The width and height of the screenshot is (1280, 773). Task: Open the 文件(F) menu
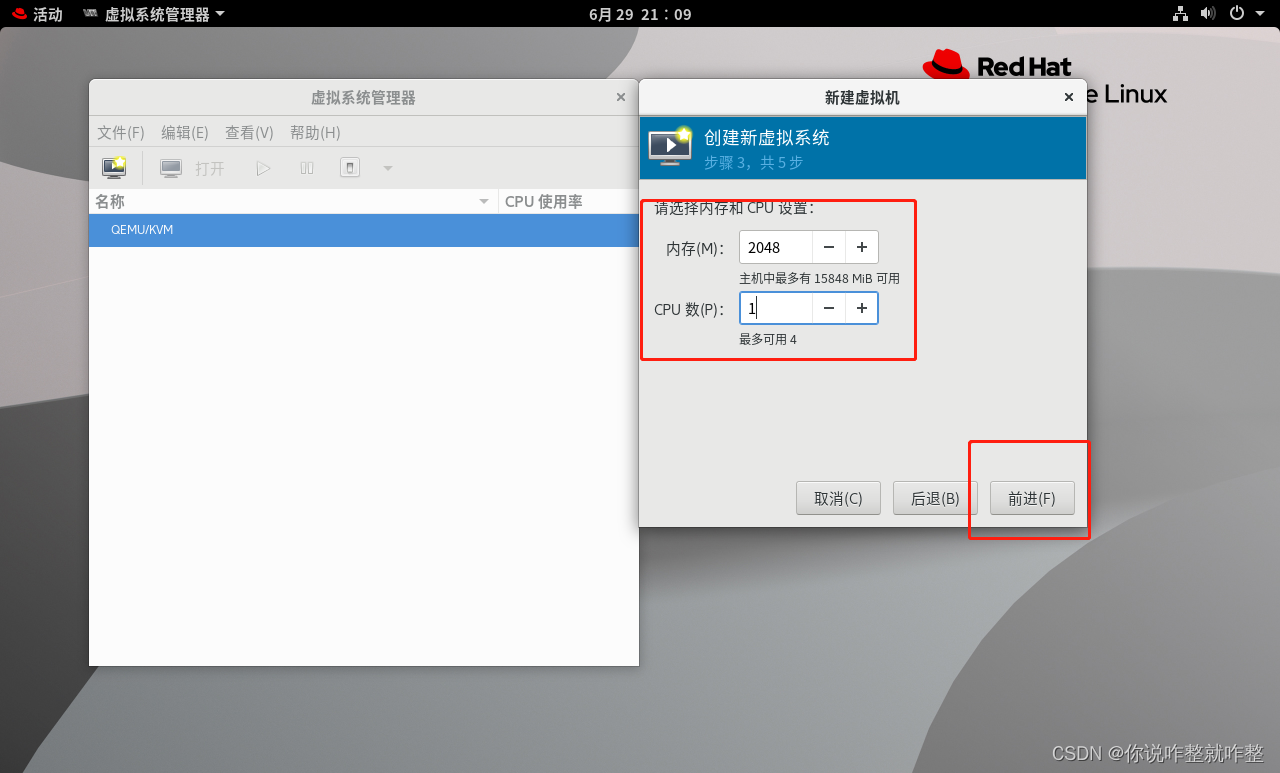pyautogui.click(x=121, y=132)
